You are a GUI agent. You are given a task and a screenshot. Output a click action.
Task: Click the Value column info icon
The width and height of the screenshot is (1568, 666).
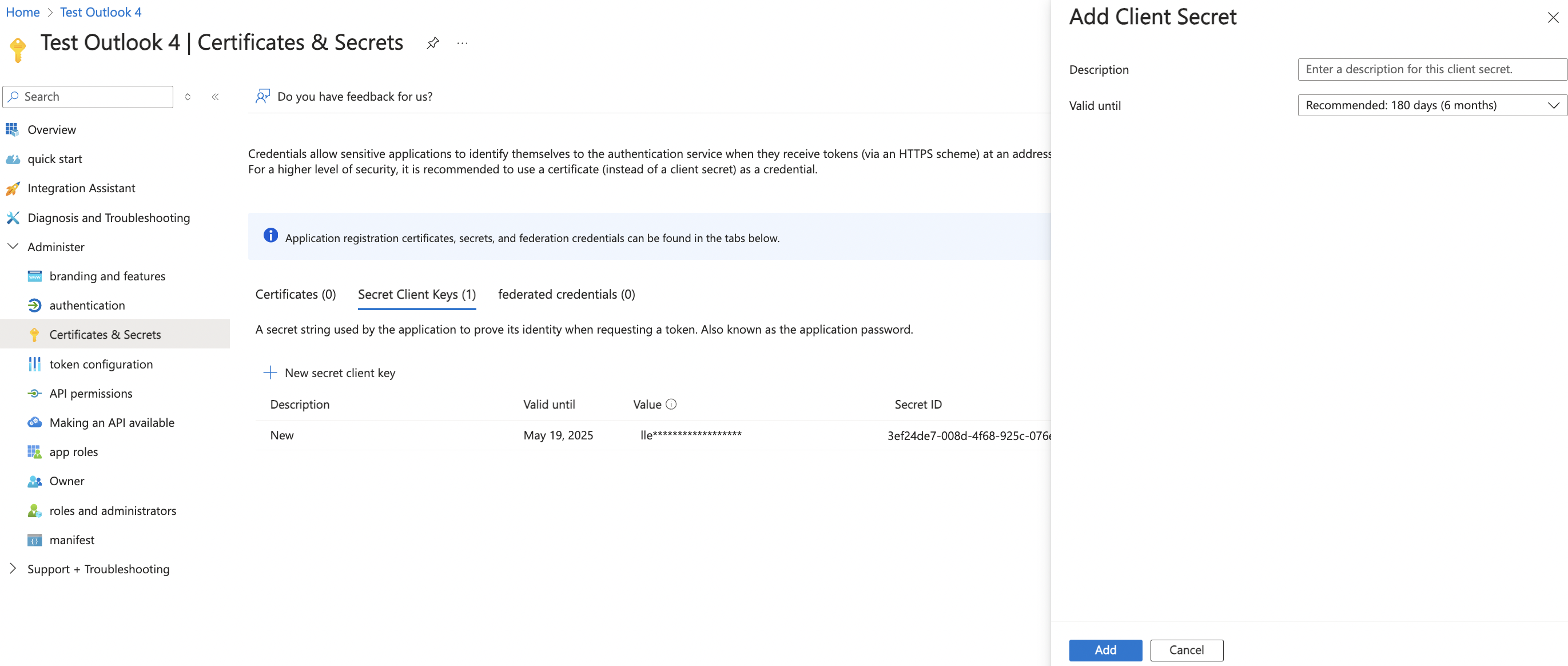(671, 404)
